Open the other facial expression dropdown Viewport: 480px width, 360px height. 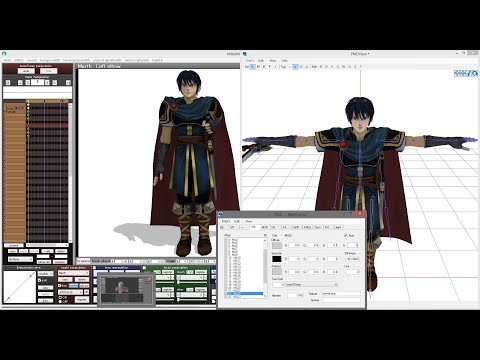[192, 295]
